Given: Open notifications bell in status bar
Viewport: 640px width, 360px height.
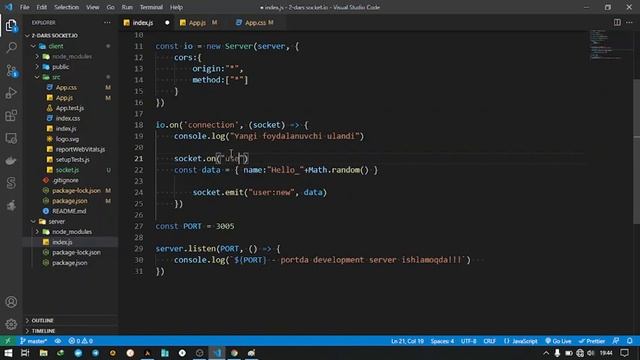Looking at the screenshot, I should click(629, 341).
